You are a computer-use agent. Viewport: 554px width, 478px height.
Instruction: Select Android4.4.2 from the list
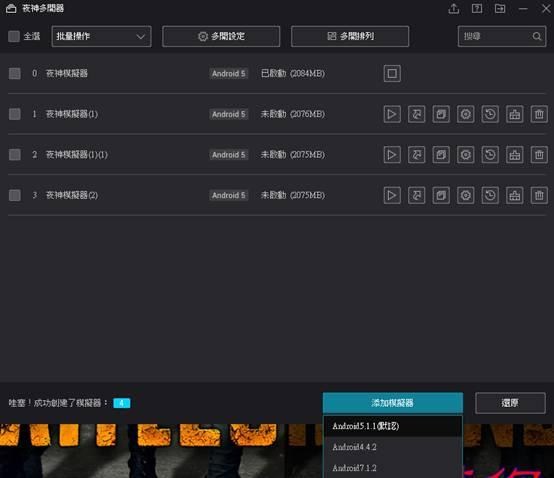click(393, 447)
